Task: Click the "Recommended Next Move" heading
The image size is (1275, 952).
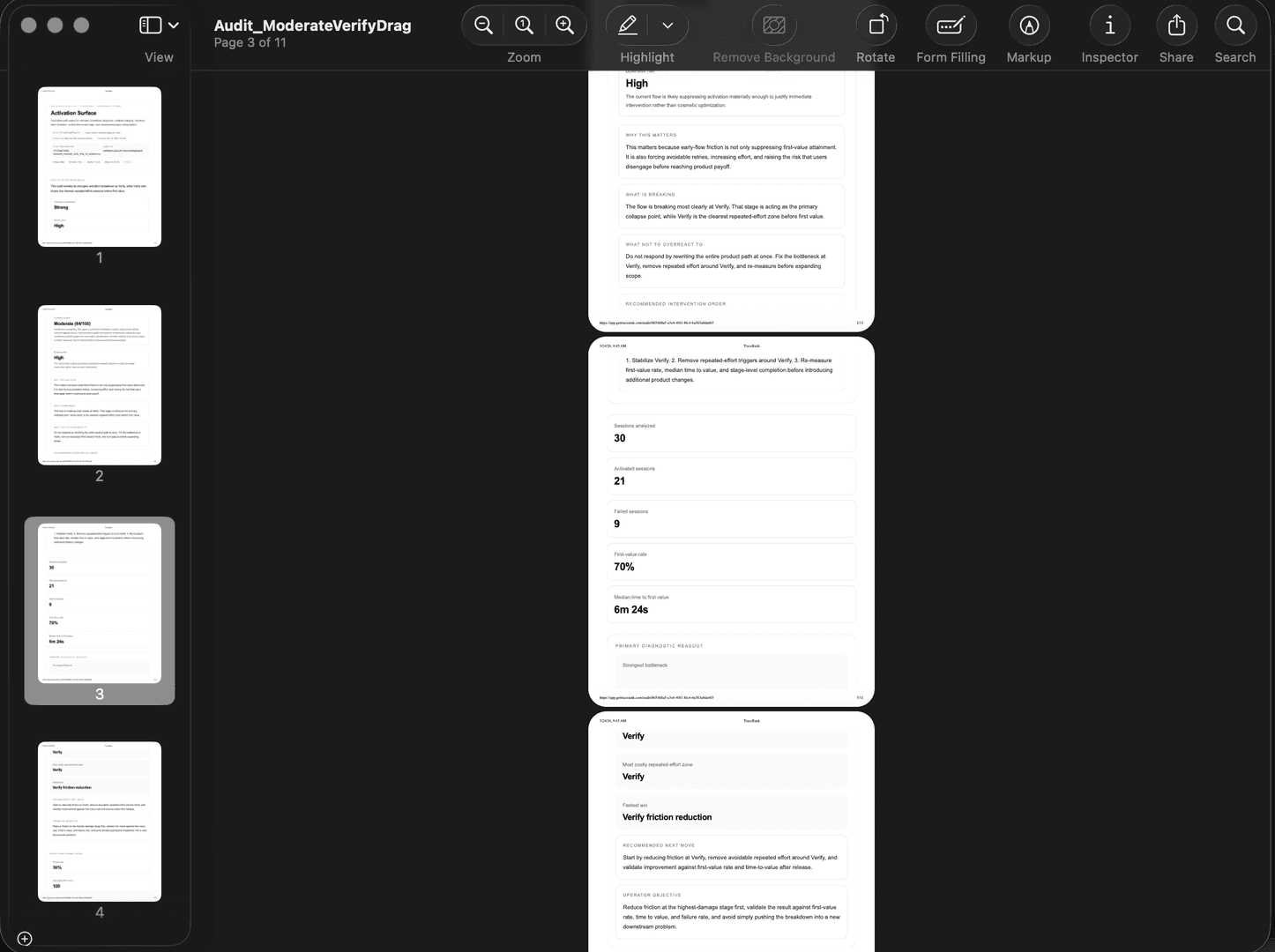Action: coord(659,845)
